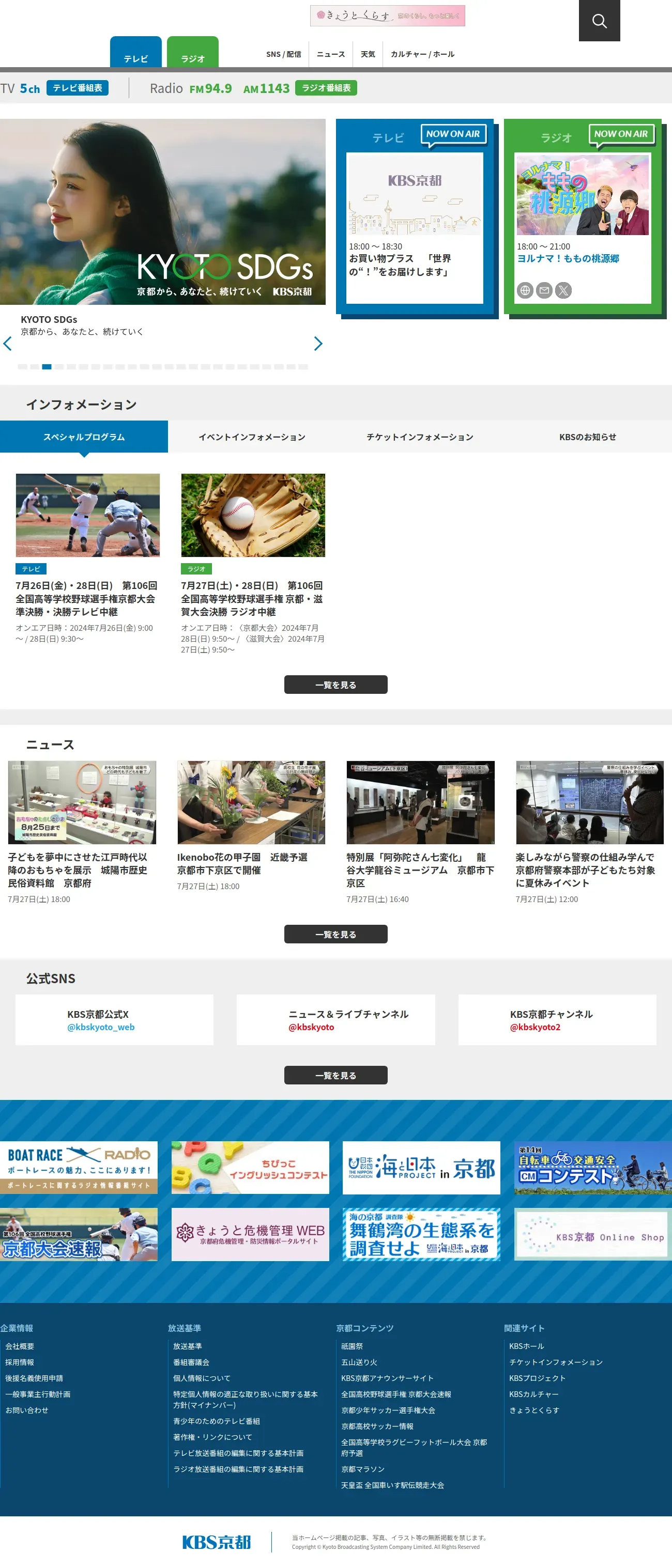The width and height of the screenshot is (672, 1568).
Task: Switch to チケットインフォメーション tab
Action: click(x=420, y=437)
